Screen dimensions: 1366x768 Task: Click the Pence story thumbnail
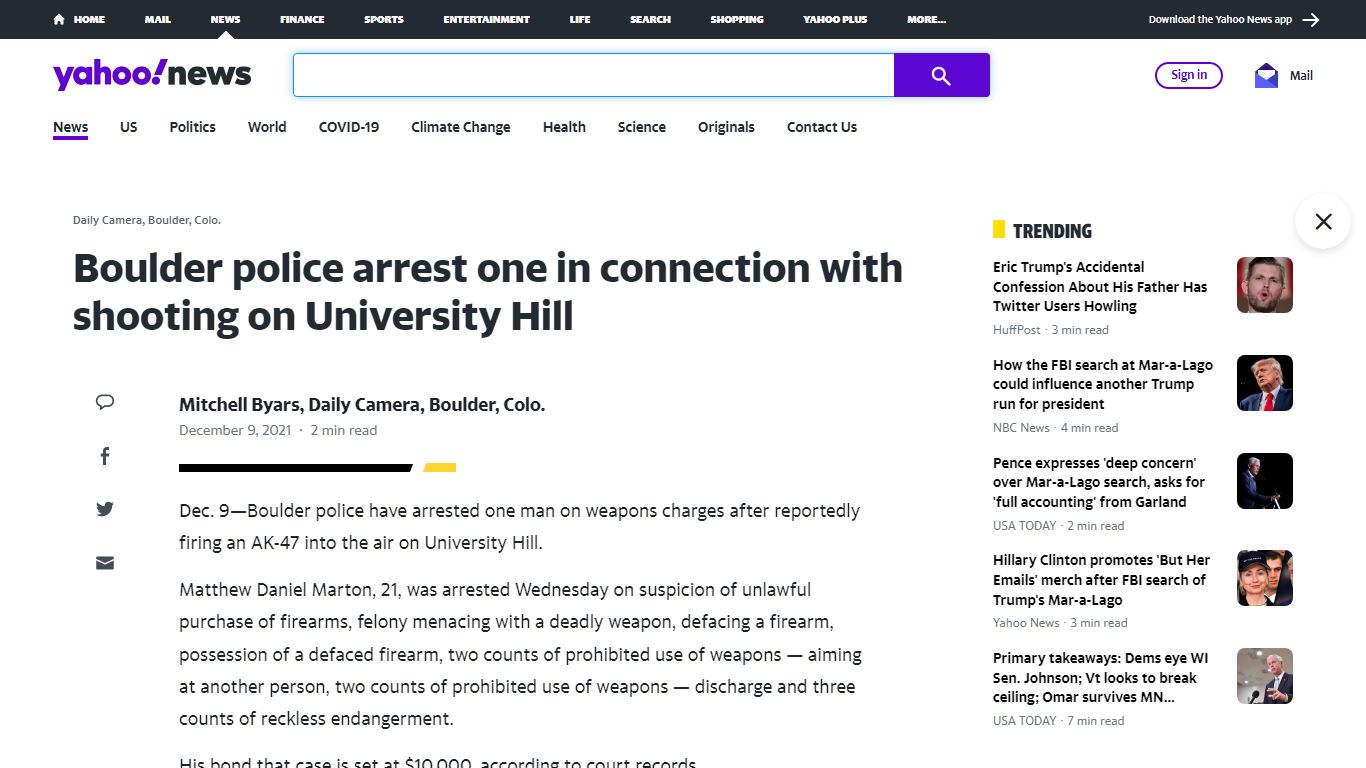(x=1265, y=481)
